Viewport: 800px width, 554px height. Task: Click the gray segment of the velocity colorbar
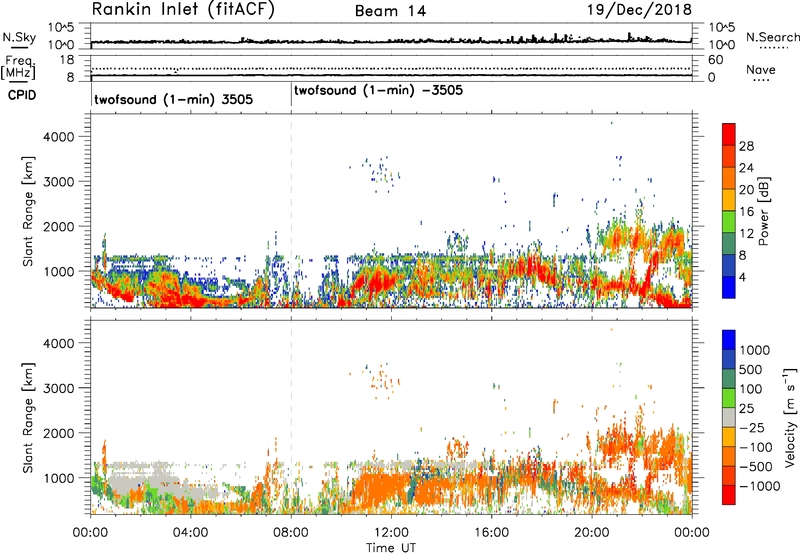729,417
